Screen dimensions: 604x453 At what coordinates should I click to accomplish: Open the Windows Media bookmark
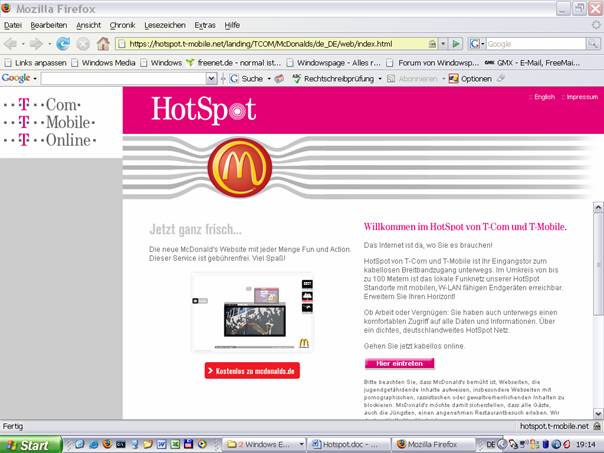pos(104,62)
